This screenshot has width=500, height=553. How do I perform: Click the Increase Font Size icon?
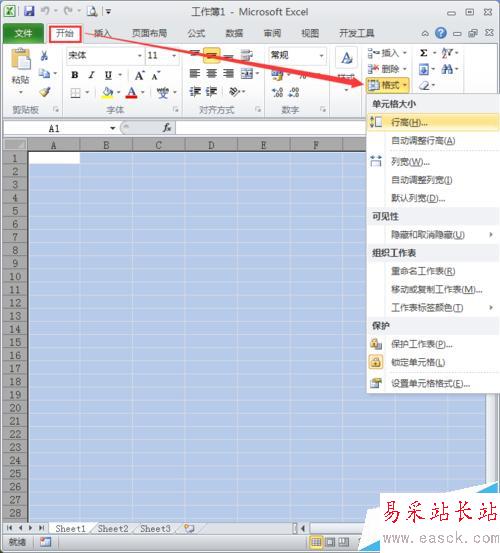click(x=139, y=75)
